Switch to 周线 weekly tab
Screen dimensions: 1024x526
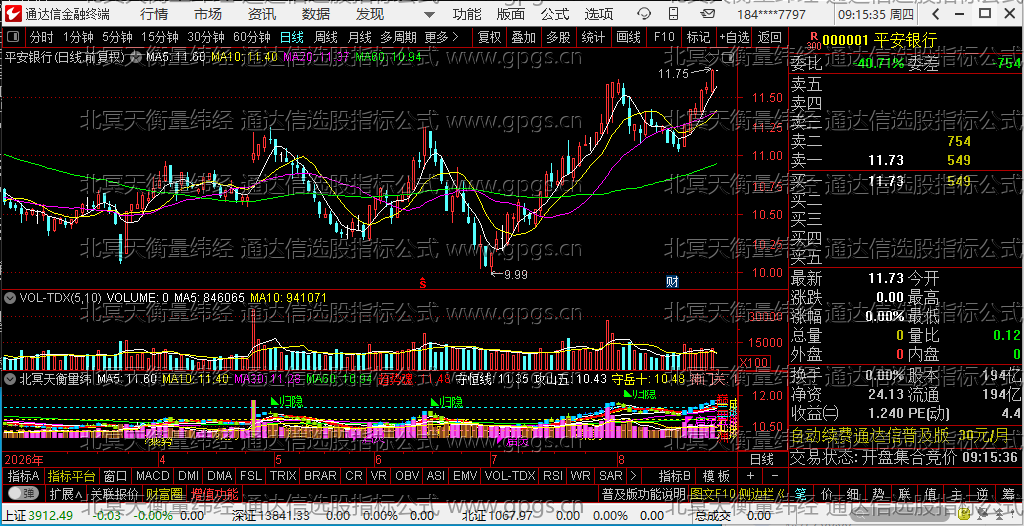(x=326, y=37)
